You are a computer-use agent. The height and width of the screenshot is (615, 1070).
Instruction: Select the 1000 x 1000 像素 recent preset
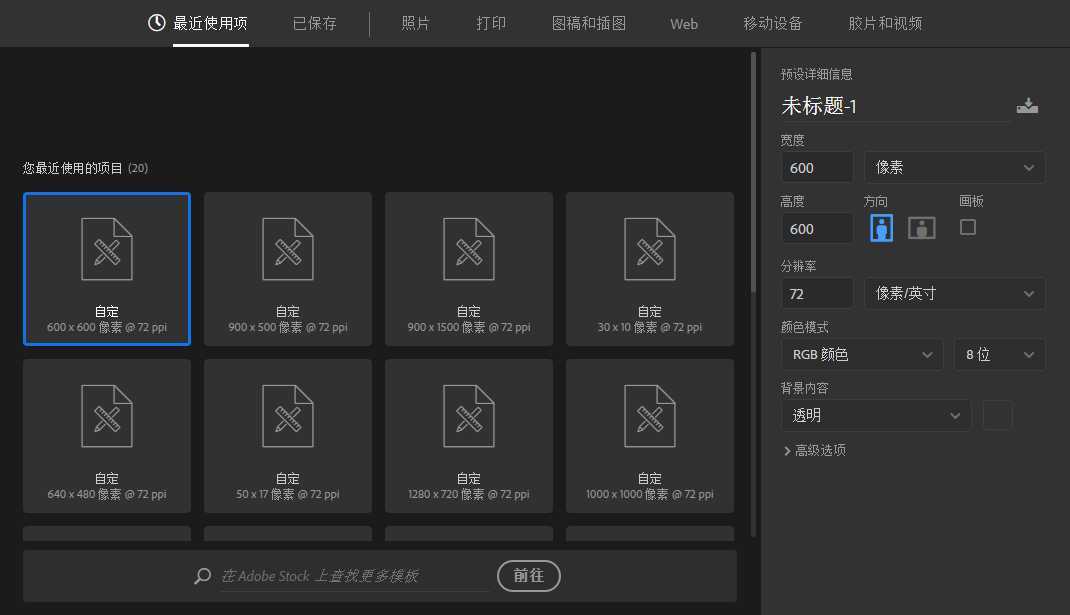click(649, 435)
